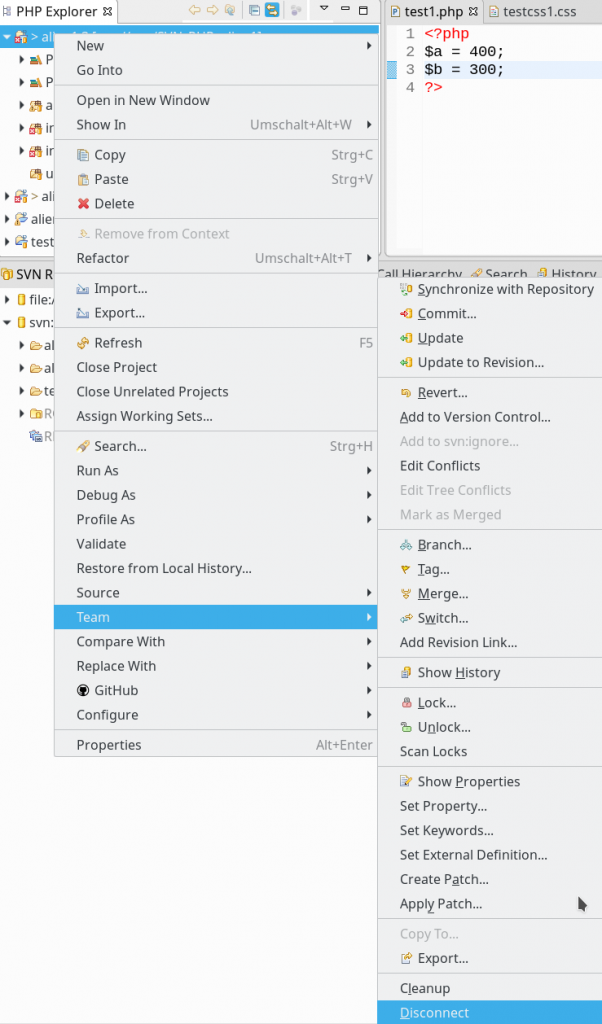The width and height of the screenshot is (602, 1024).
Task: Click the Lock icon in Team submenu
Action: 406,703
